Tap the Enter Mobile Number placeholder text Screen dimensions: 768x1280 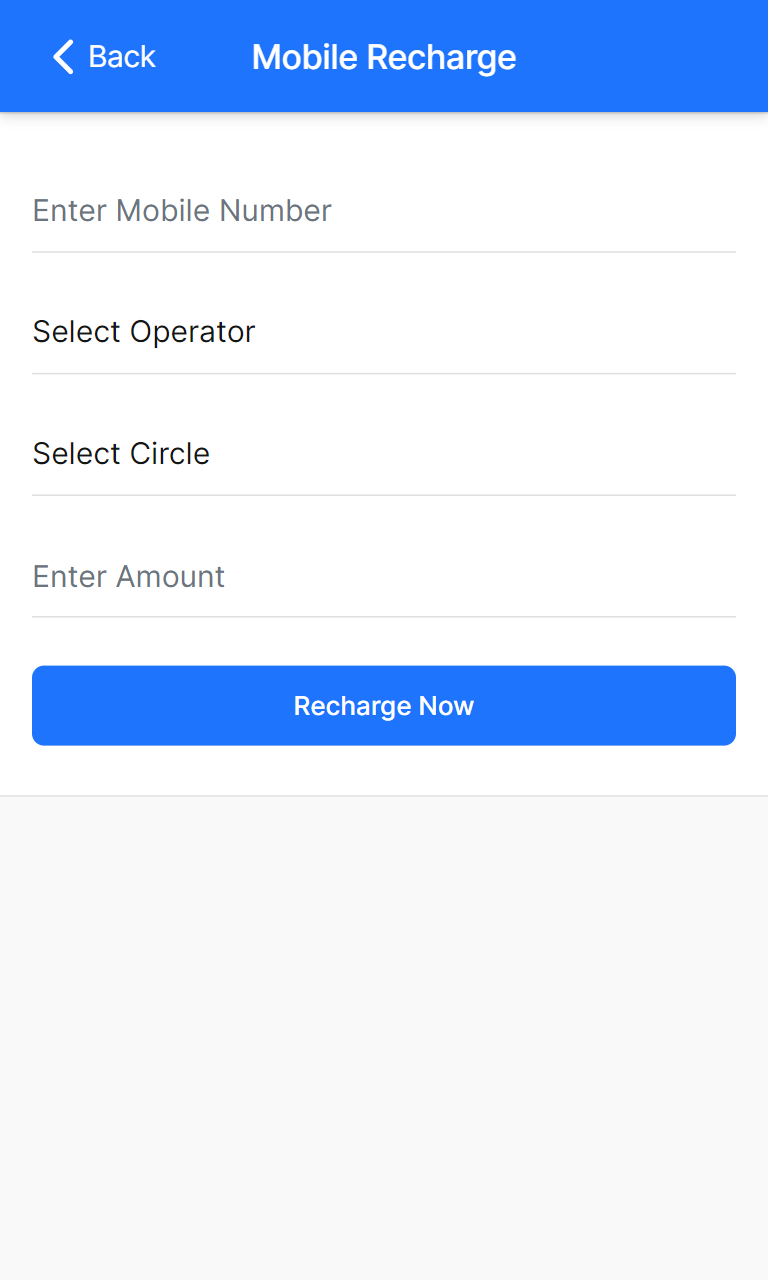pos(182,211)
